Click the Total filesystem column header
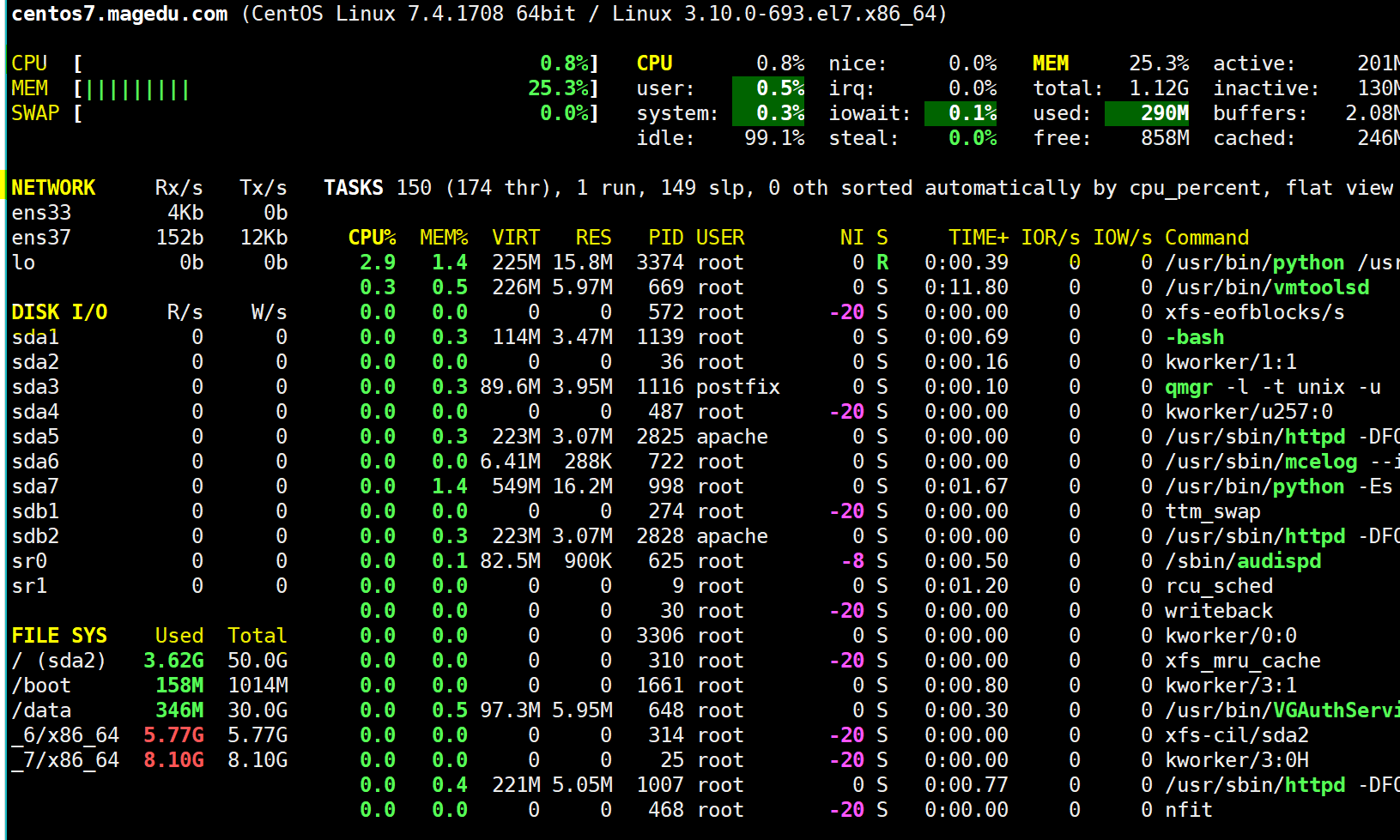Screen dimensions: 1400x840 [x=258, y=636]
